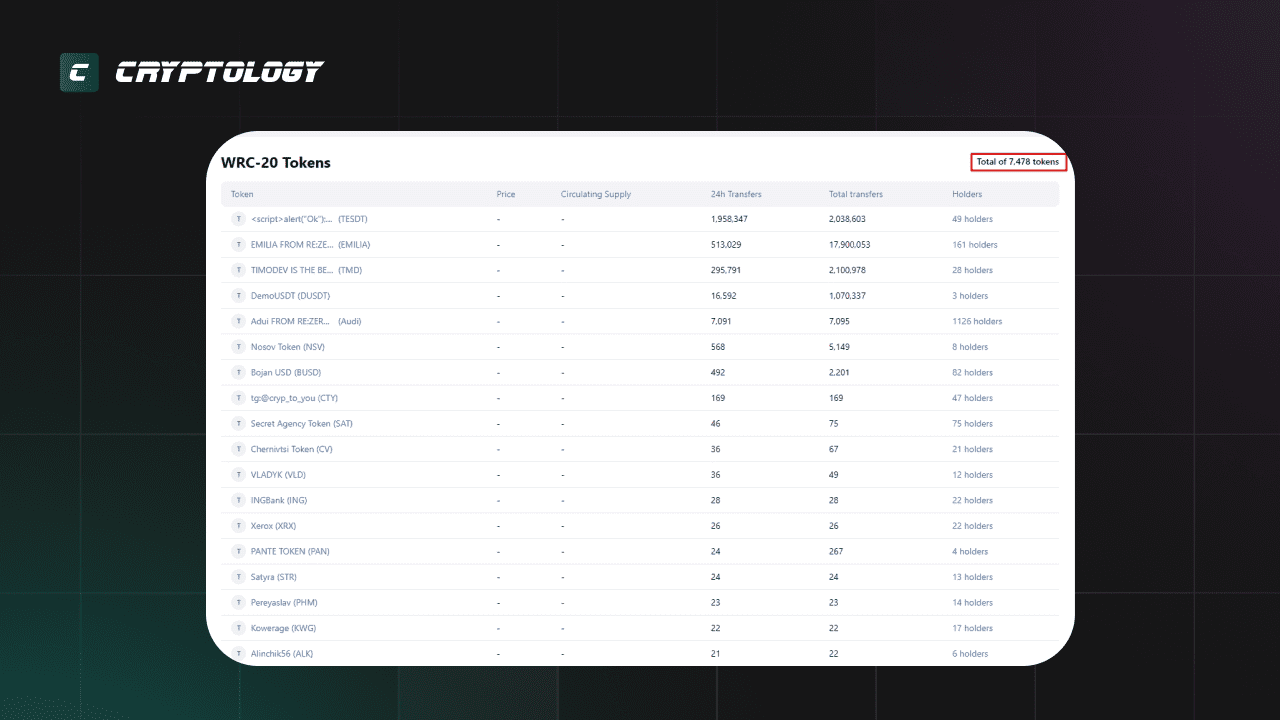The height and width of the screenshot is (720, 1280).
Task: Click the Price column header
Action: 506,194
